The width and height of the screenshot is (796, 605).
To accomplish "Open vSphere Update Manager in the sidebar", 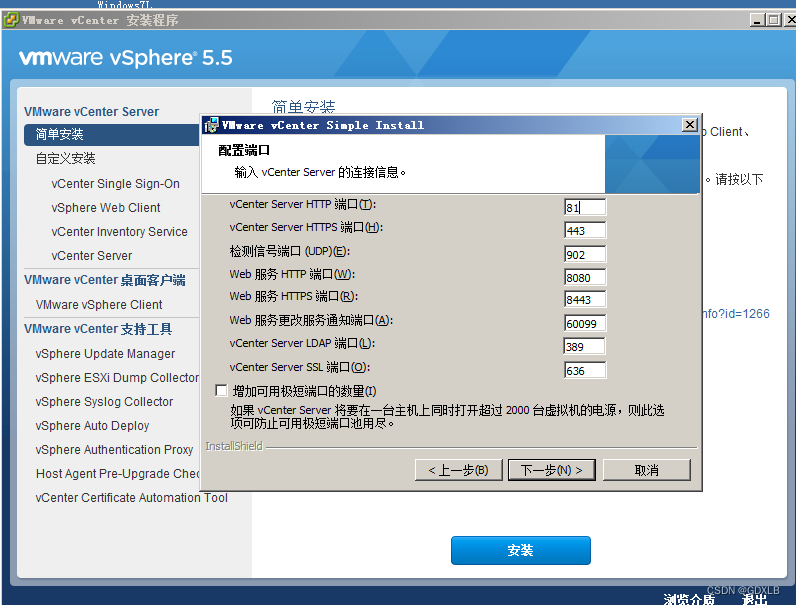I will [105, 354].
